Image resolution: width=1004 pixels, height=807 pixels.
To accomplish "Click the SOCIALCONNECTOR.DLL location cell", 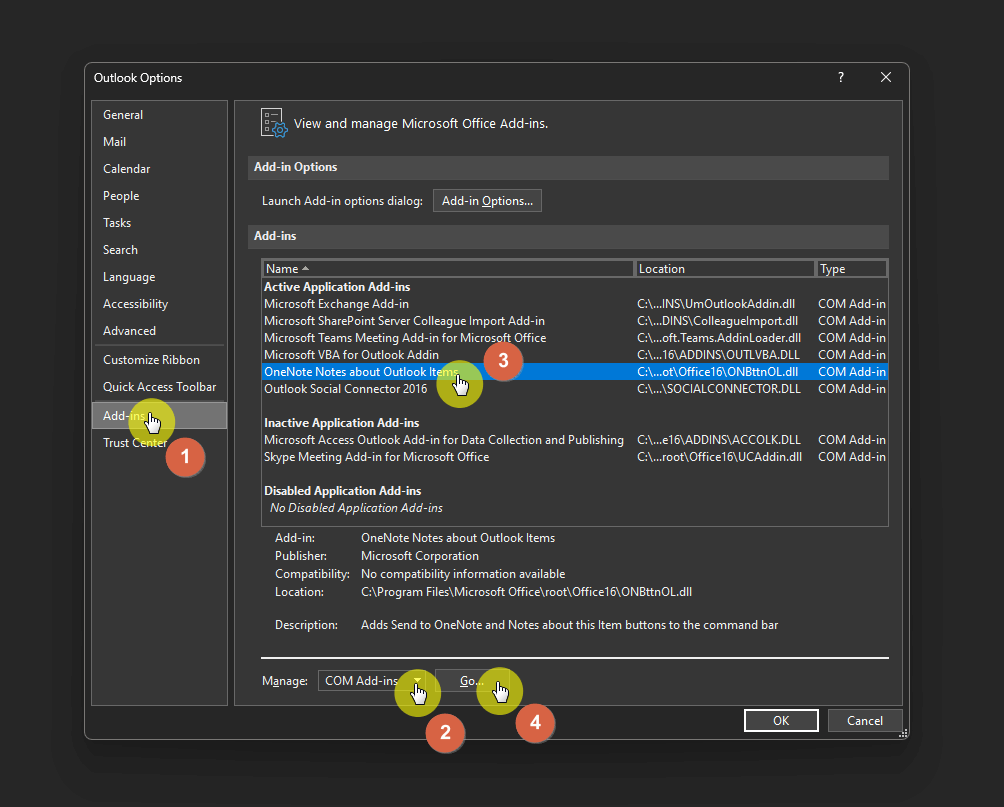I will [718, 388].
